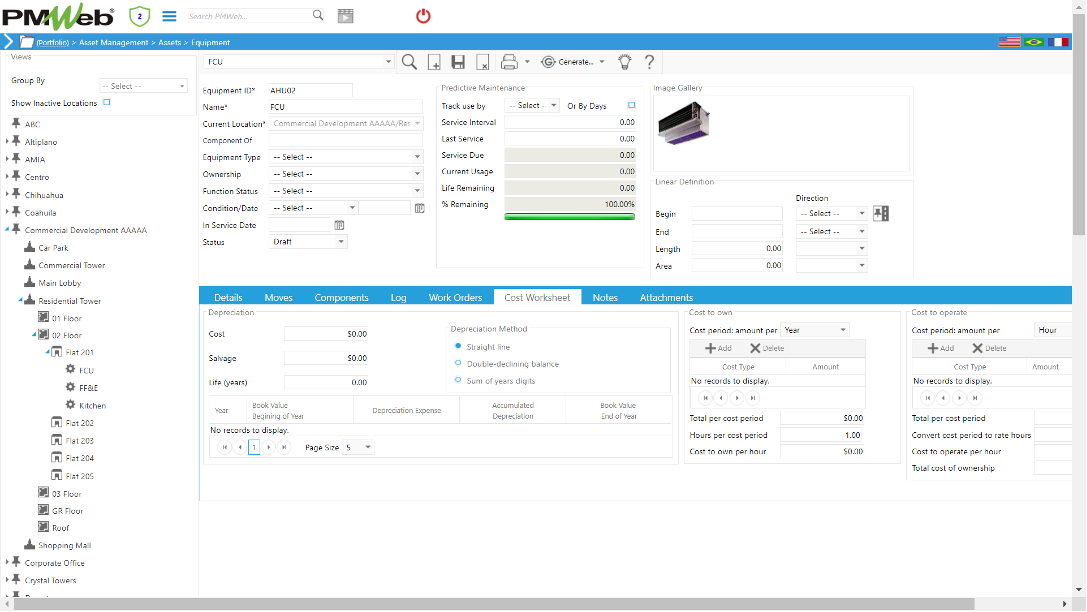Open the hamburger main menu
This screenshot has width=1087, height=612.
169,16
